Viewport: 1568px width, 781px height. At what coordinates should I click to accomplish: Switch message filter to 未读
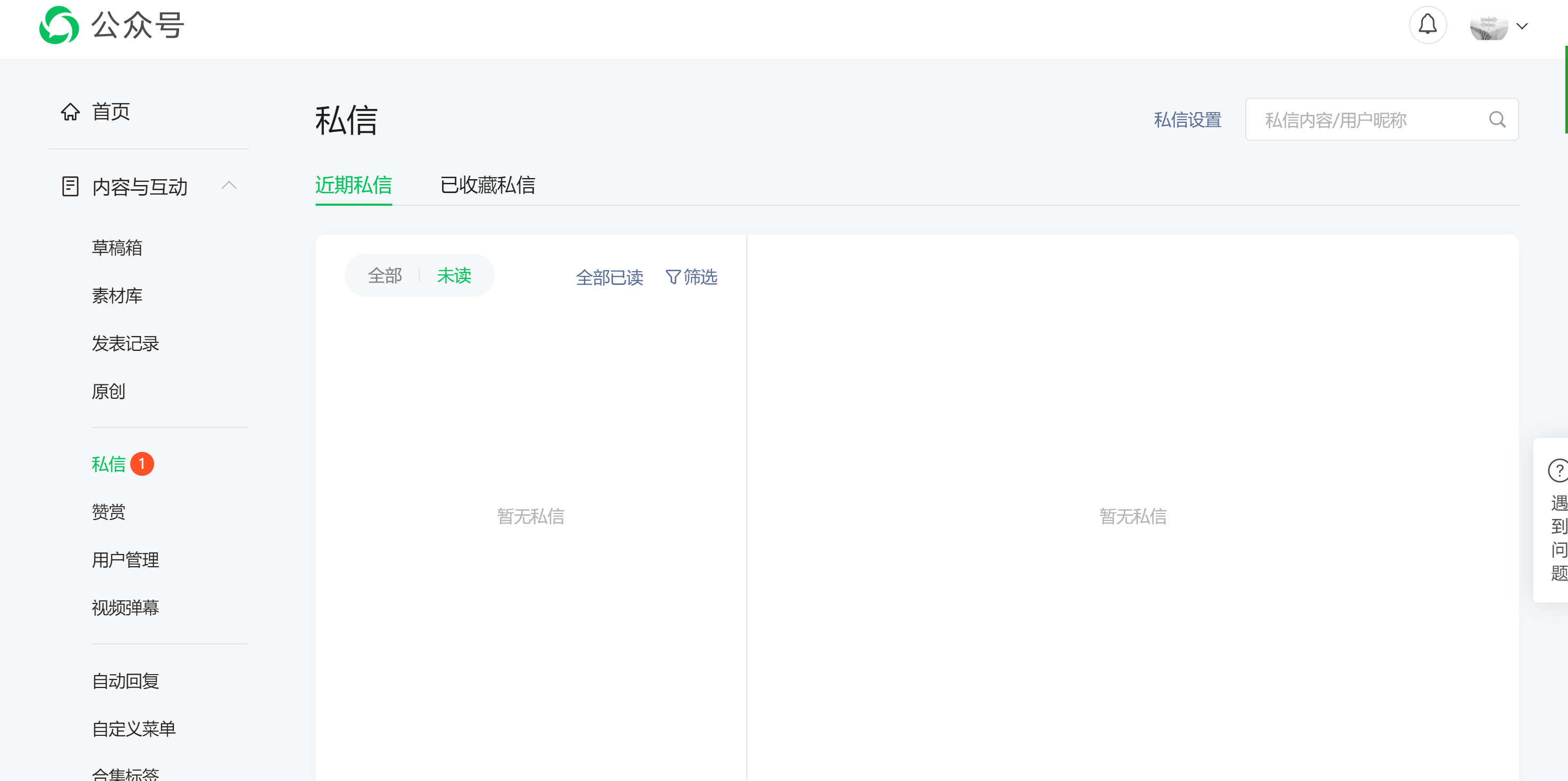(x=454, y=276)
